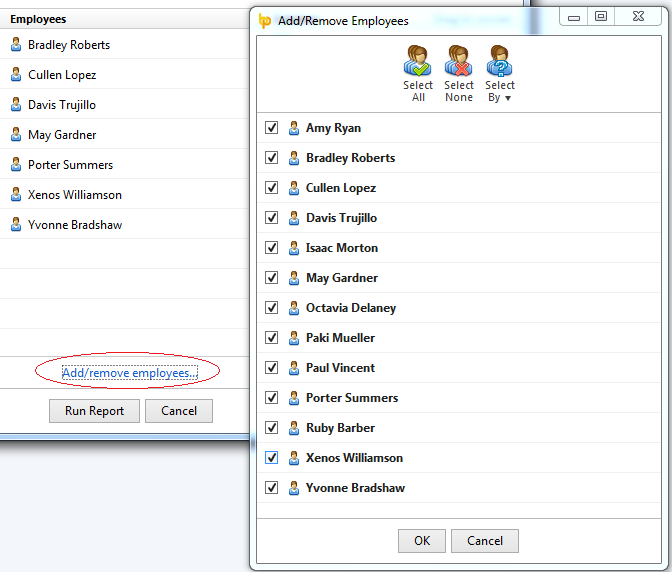Click person icon beside Davis Trujillo in dialog
Screen dimensions: 672x572
pyautogui.click(x=294, y=218)
